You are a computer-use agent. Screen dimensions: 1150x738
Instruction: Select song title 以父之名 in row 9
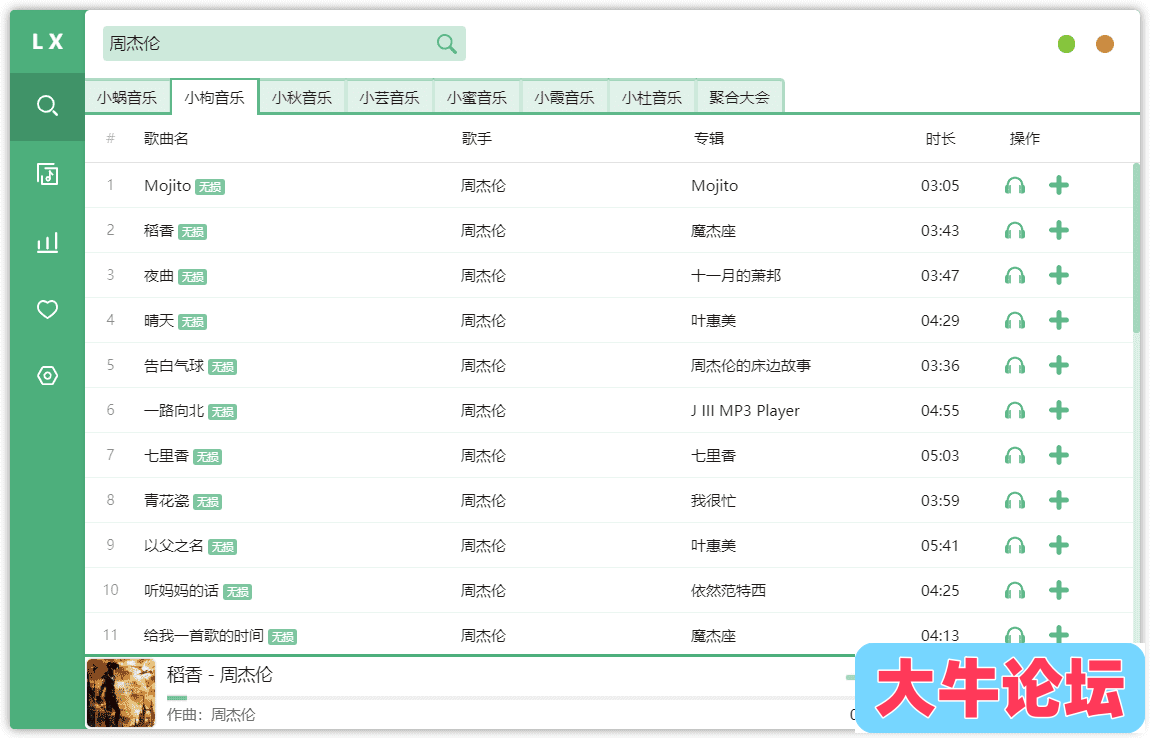174,546
